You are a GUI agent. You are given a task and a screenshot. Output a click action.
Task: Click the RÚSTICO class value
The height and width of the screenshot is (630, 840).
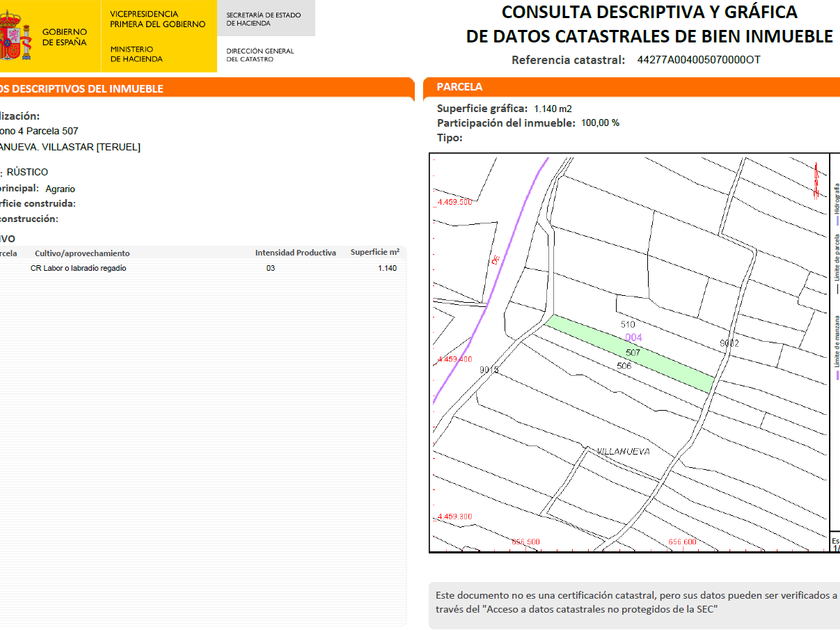coord(27,172)
